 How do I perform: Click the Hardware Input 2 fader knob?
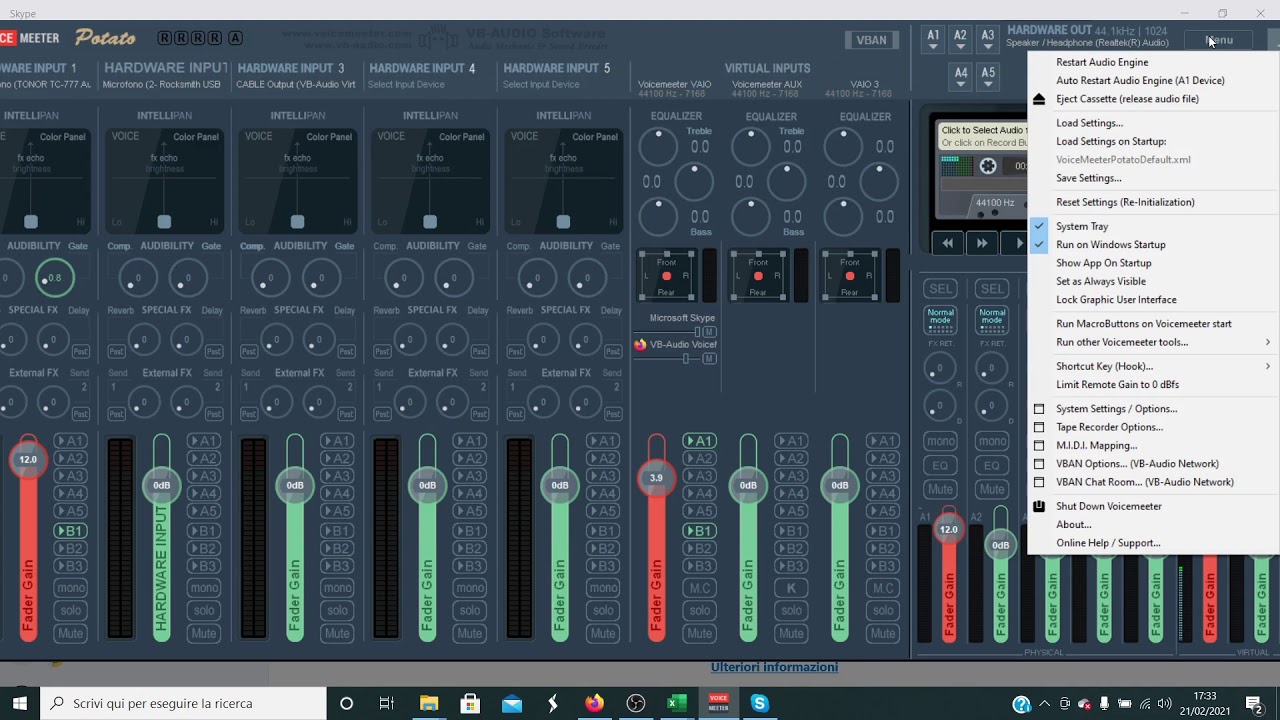(161, 485)
